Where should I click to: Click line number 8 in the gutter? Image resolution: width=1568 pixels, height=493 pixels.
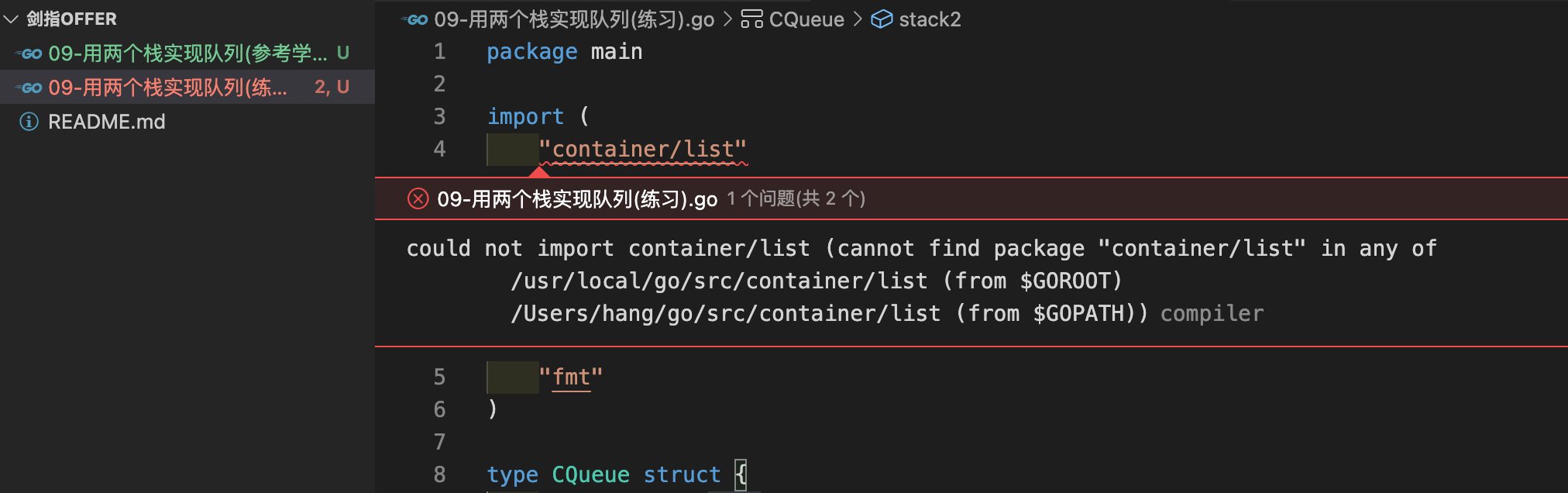[x=439, y=474]
